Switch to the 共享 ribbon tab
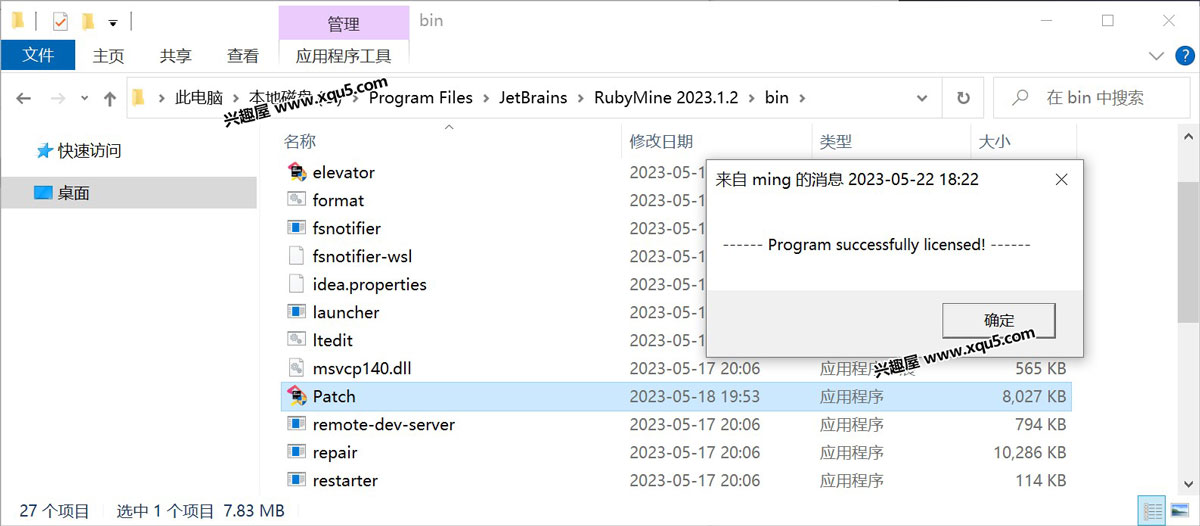The width and height of the screenshot is (1200, 526). [176, 56]
